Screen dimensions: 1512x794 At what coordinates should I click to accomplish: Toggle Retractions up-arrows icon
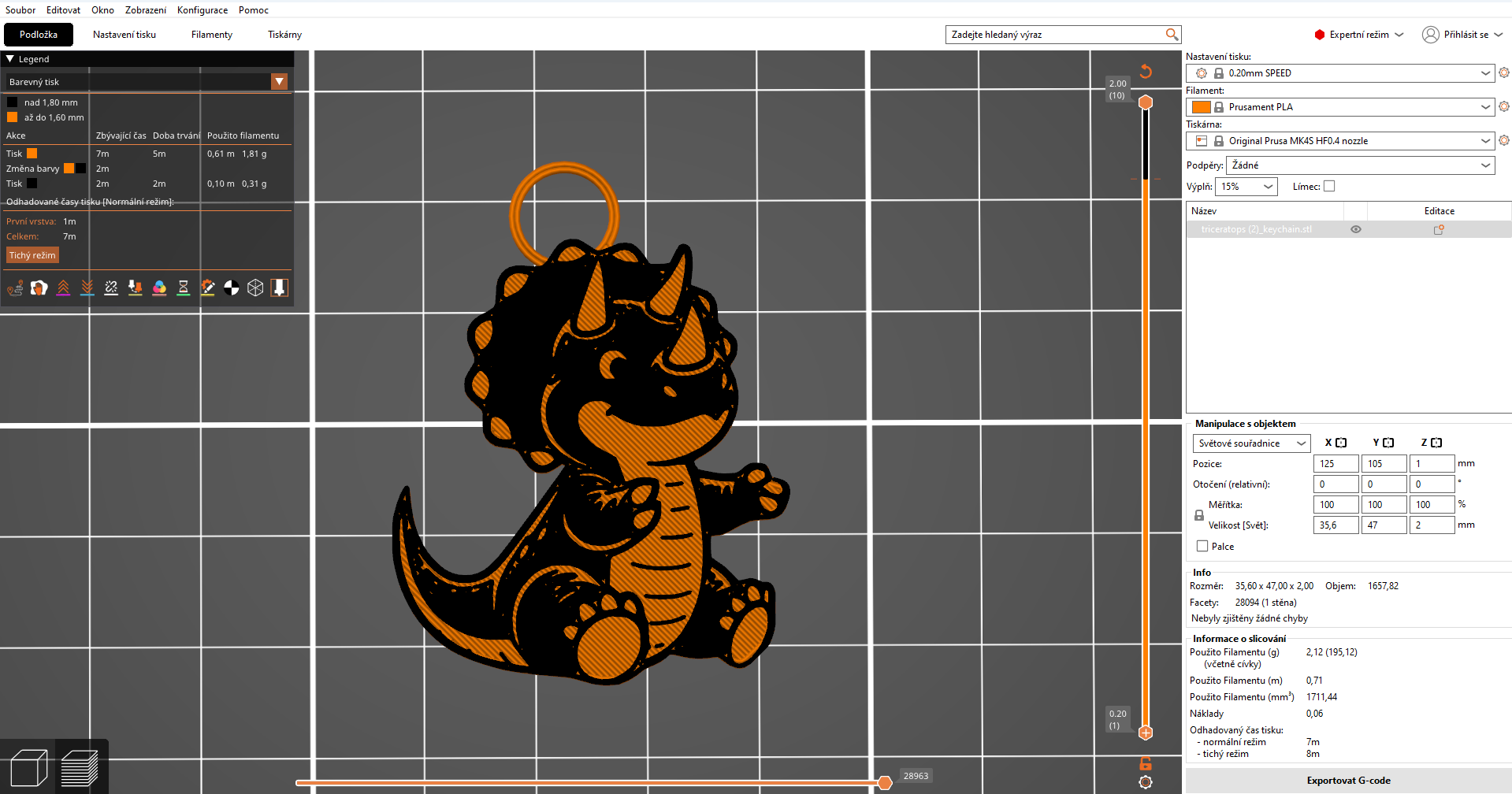[x=63, y=288]
